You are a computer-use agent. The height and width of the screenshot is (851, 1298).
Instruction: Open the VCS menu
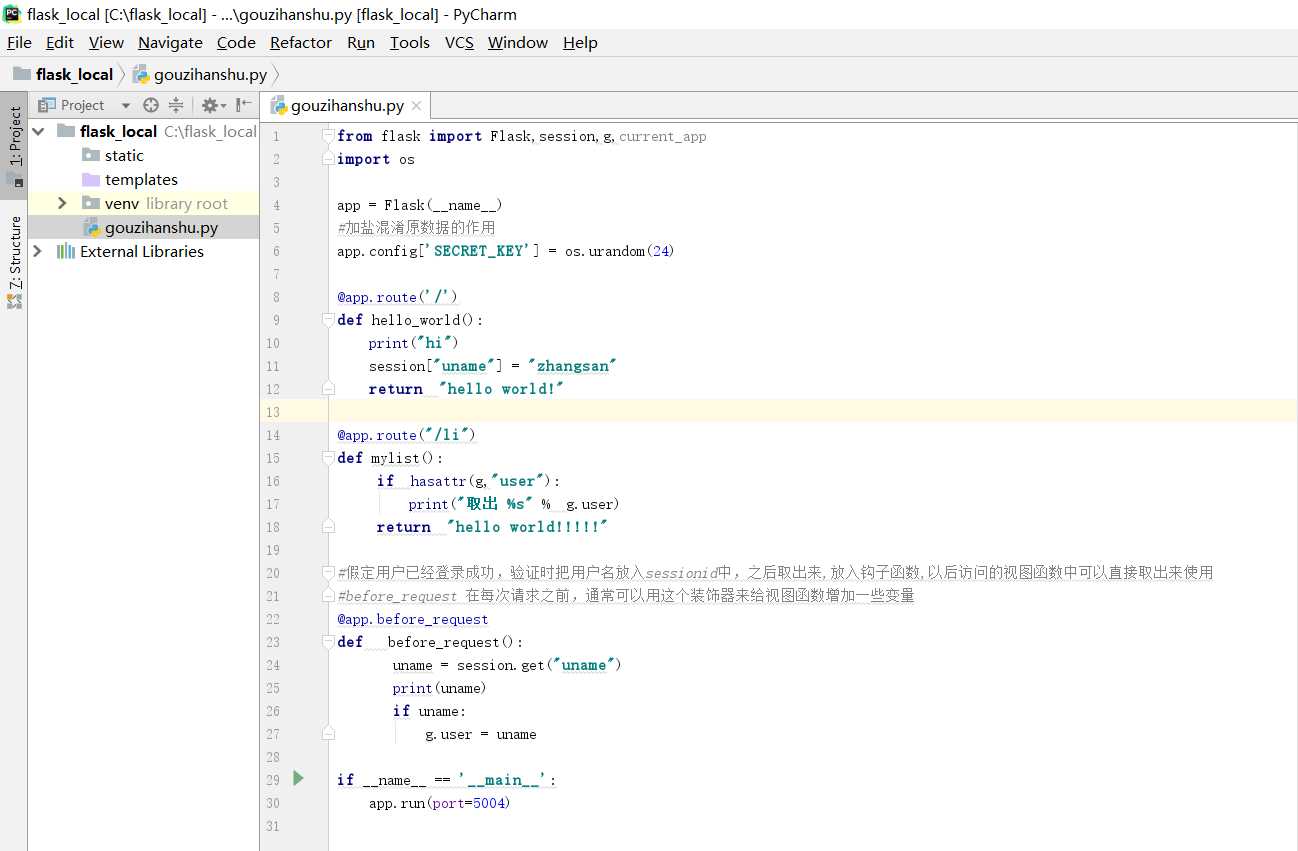pyautogui.click(x=459, y=42)
